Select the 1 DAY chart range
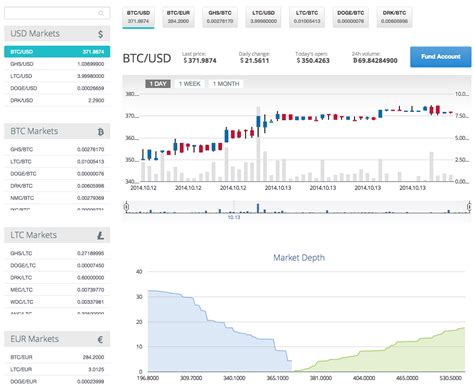 [x=158, y=84]
